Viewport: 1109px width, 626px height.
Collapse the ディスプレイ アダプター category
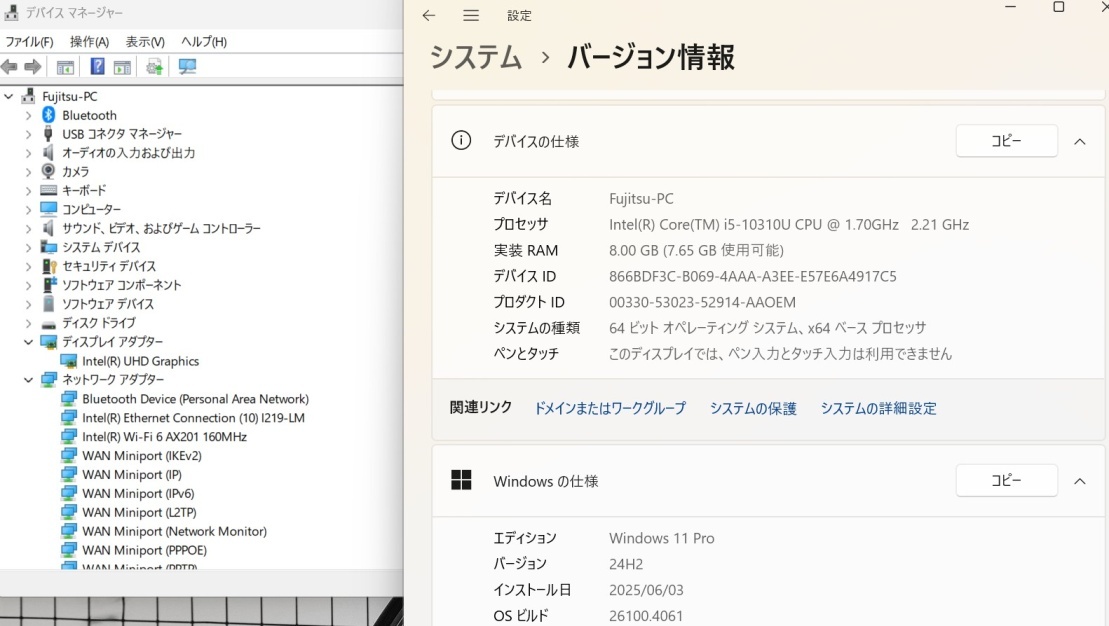click(28, 342)
